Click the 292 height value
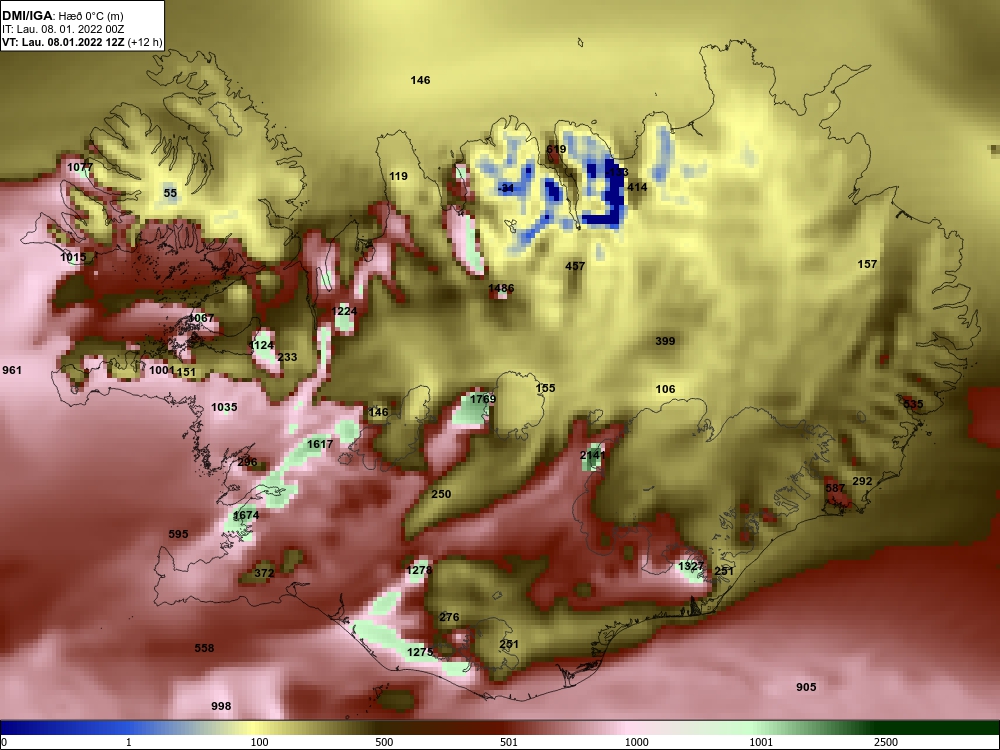 pyautogui.click(x=862, y=481)
